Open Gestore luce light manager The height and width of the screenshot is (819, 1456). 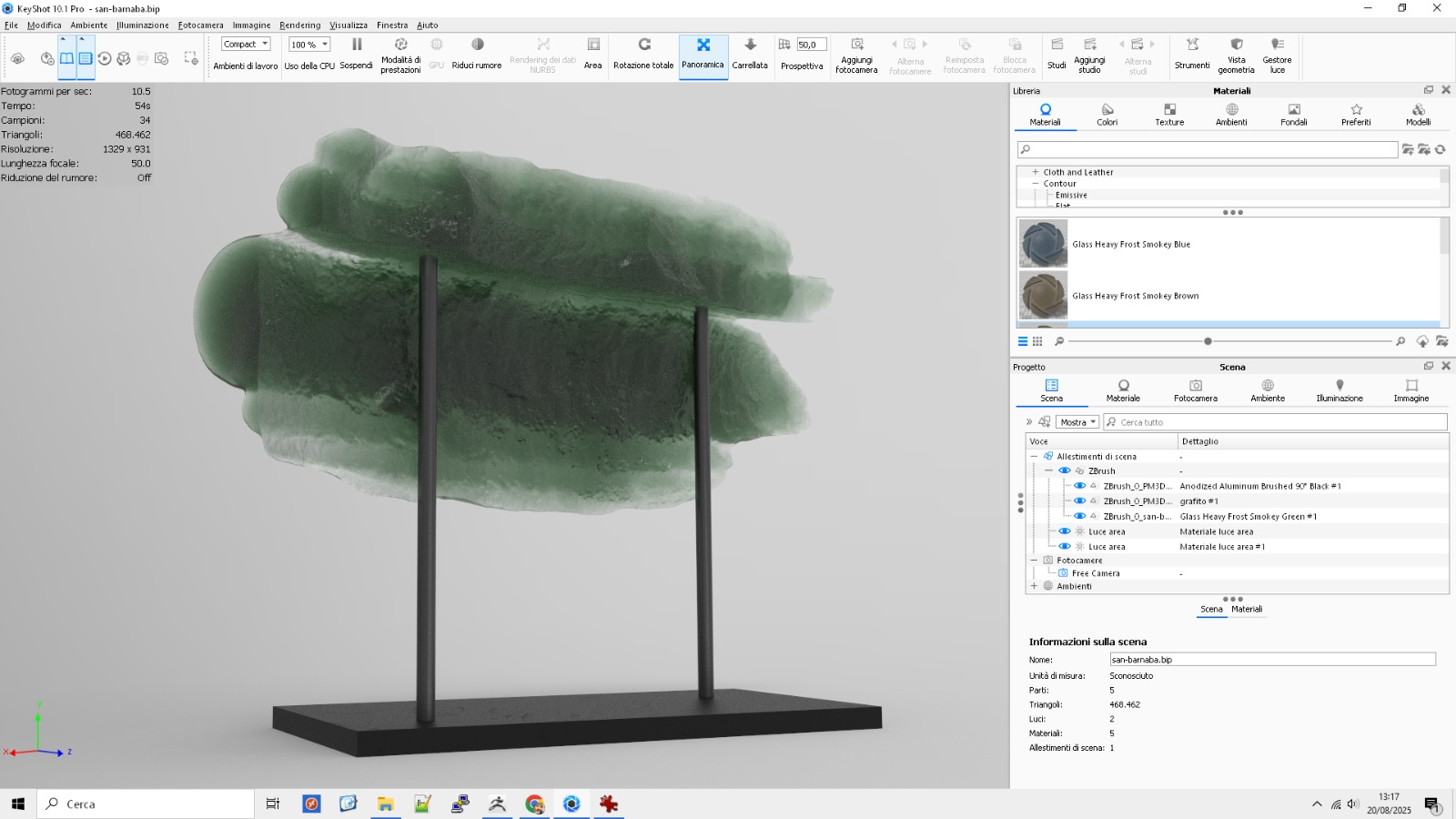(1277, 45)
